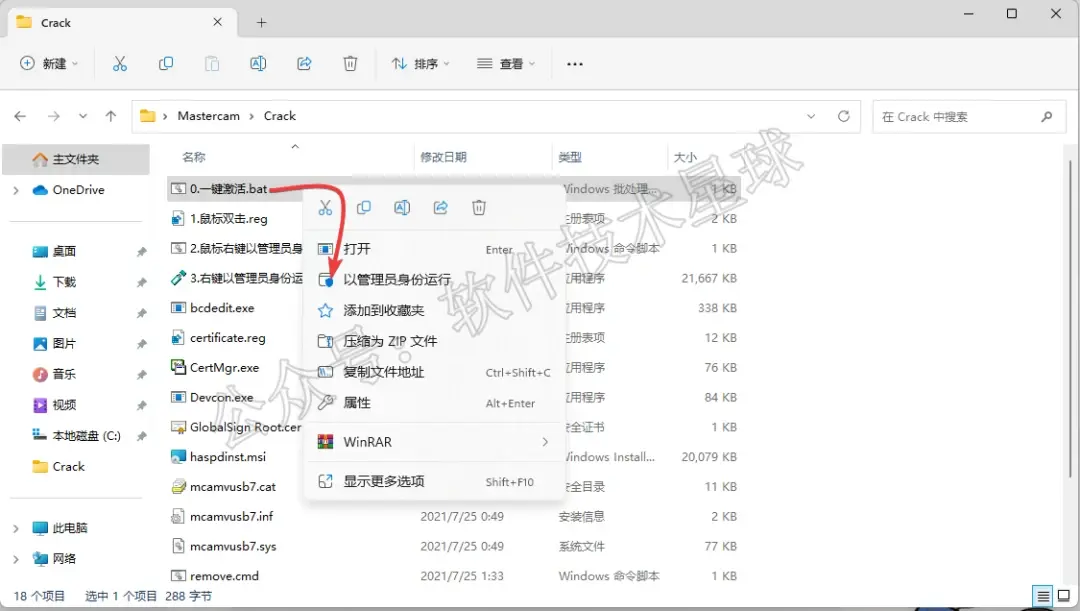Choose 显示更多选项 in the context menu

point(433,481)
